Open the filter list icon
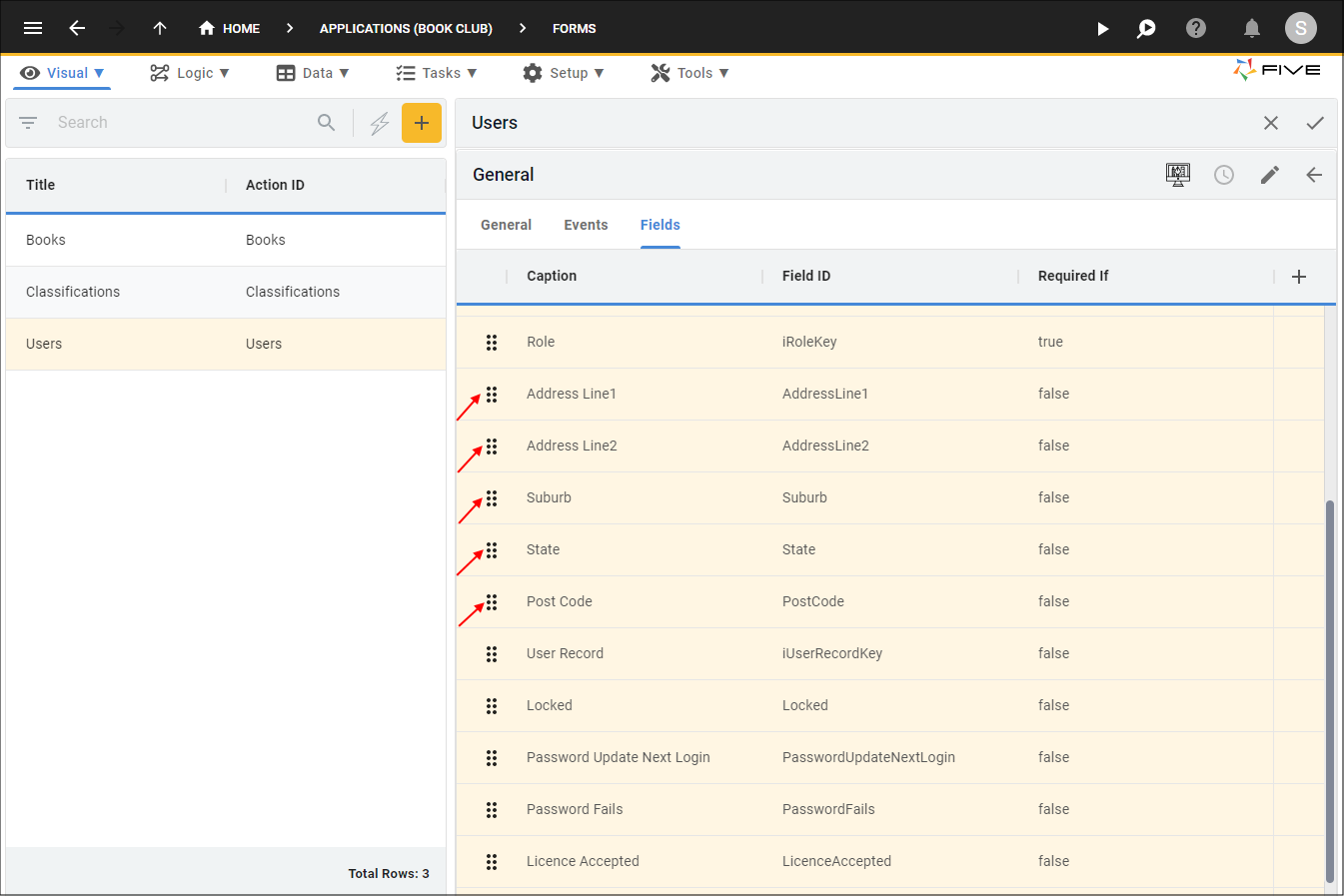The image size is (1344, 896). [x=28, y=123]
